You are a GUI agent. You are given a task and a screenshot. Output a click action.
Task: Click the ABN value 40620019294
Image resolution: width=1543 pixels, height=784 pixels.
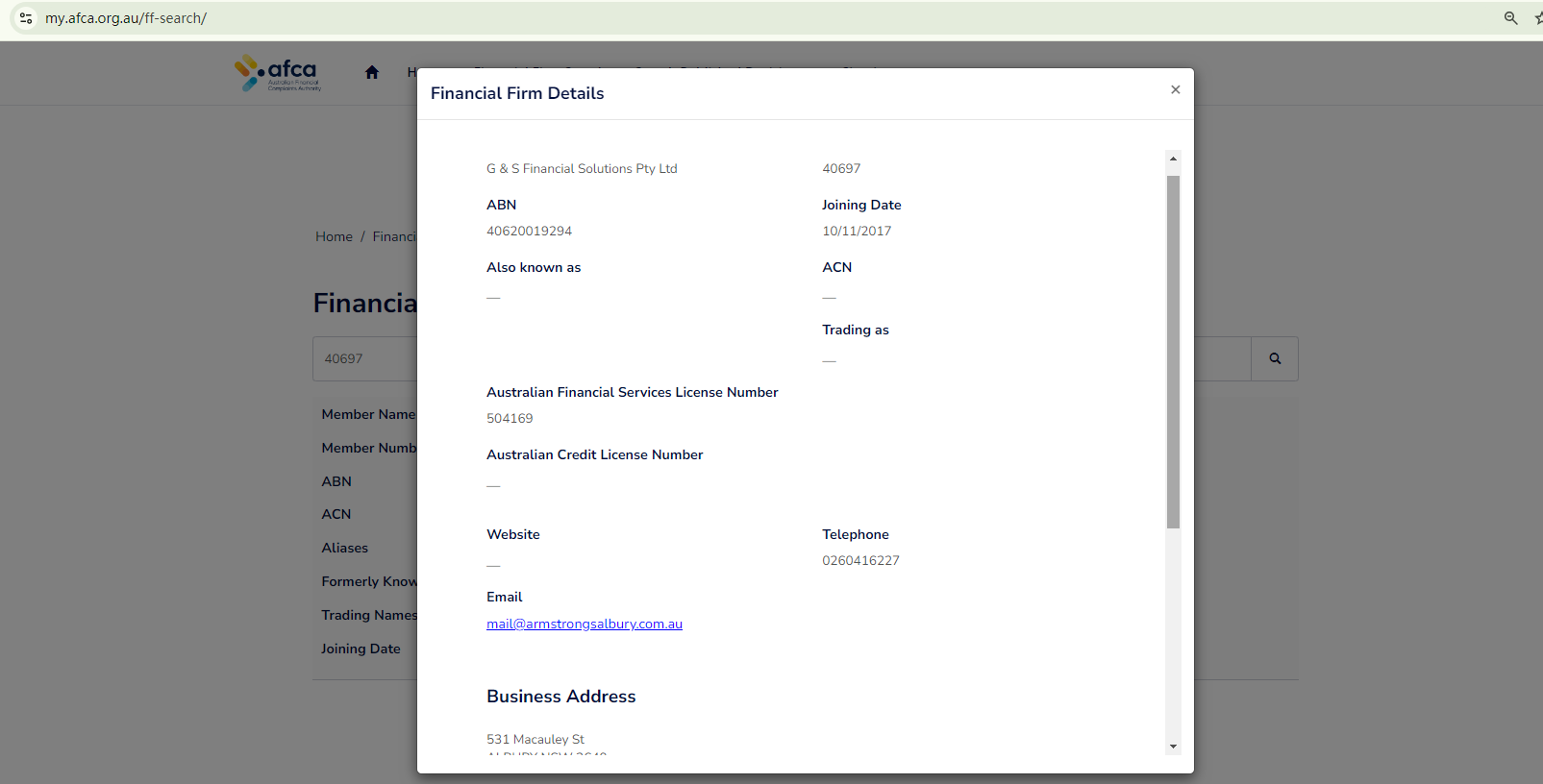click(529, 231)
